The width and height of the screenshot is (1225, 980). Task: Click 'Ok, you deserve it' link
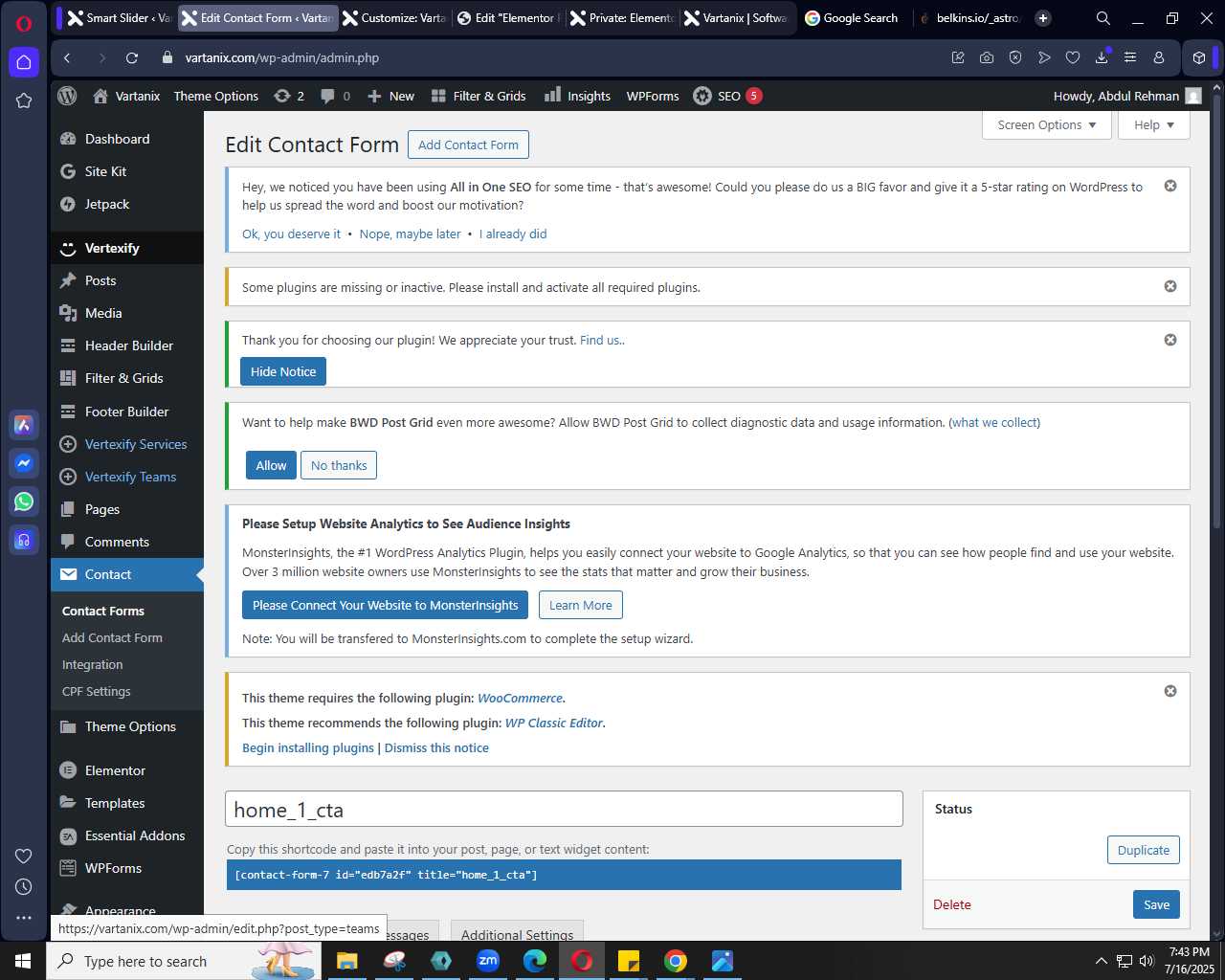(x=291, y=234)
